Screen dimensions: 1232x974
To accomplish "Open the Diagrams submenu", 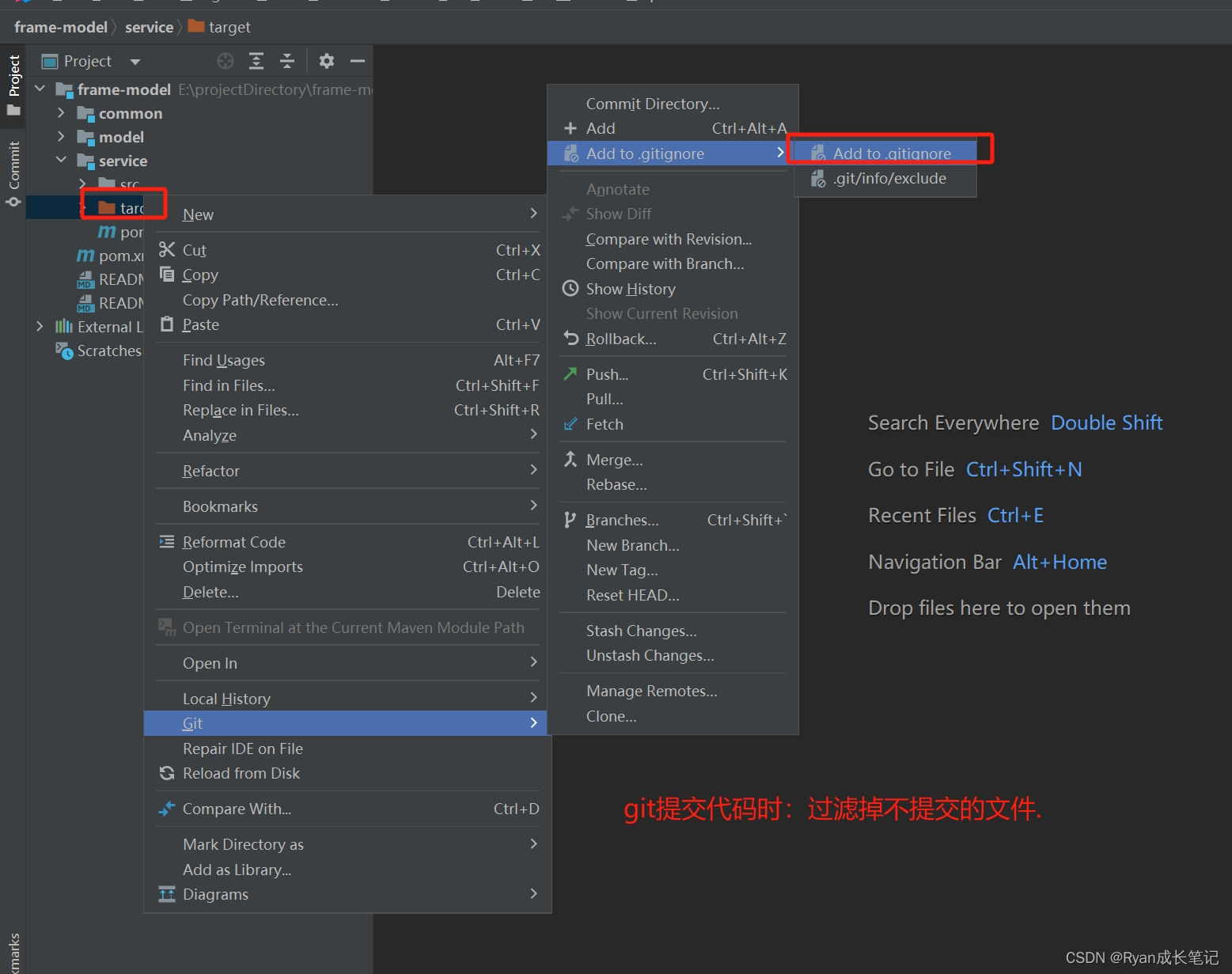I will tap(347, 894).
